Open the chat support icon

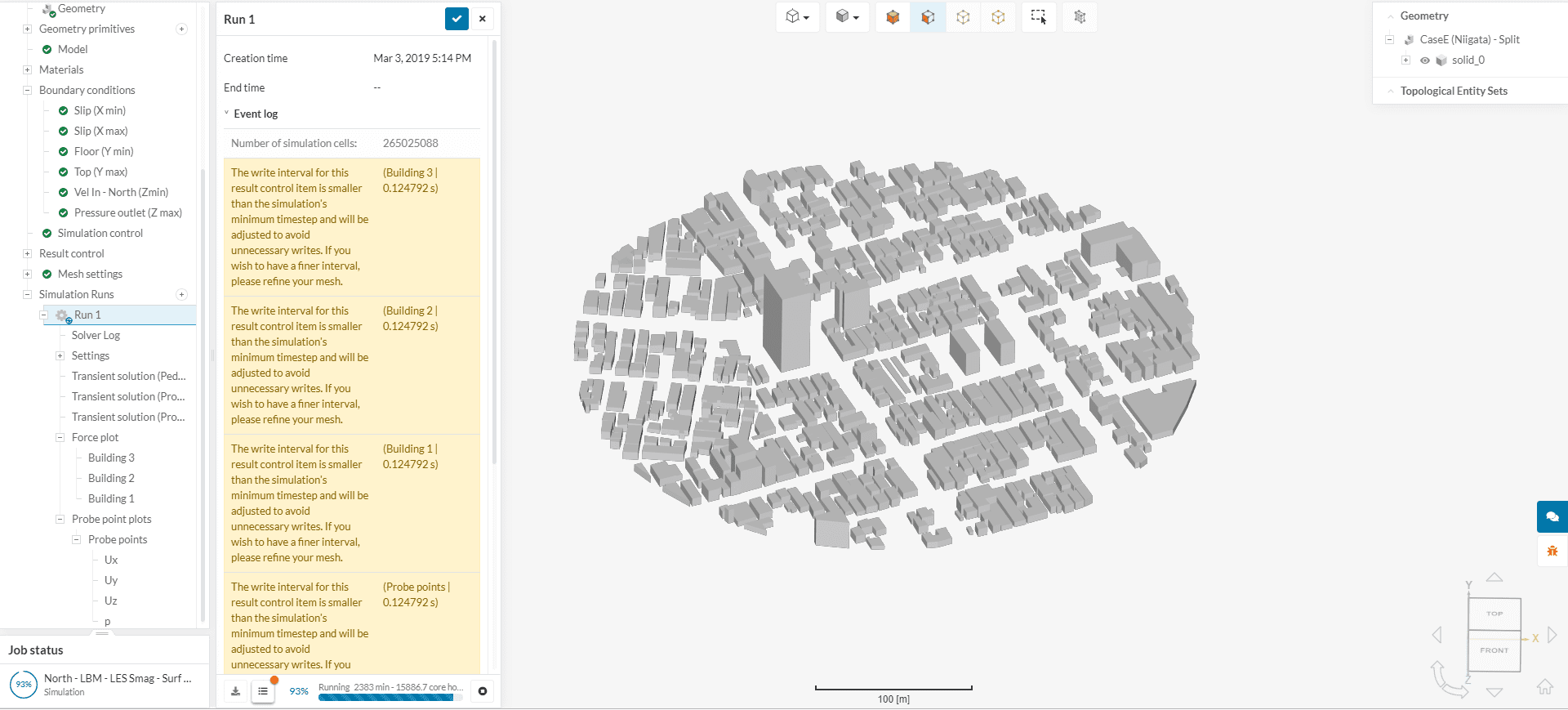coord(1552,517)
